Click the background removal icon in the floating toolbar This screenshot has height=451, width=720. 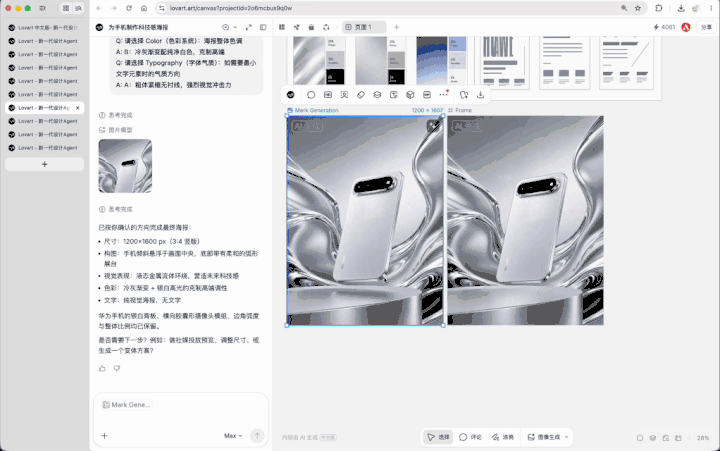(344, 95)
